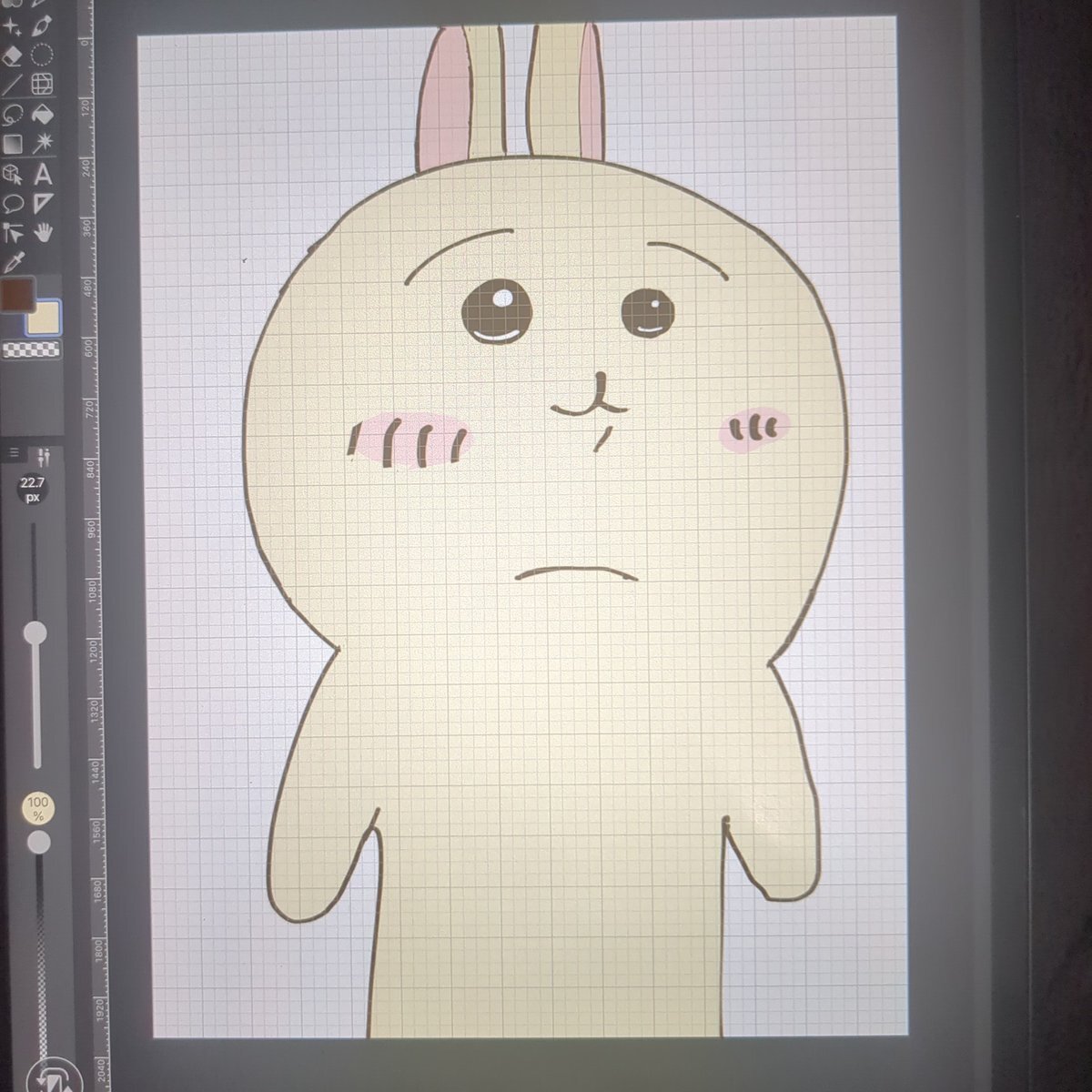Open the hamburger menu above brush size

(15, 452)
